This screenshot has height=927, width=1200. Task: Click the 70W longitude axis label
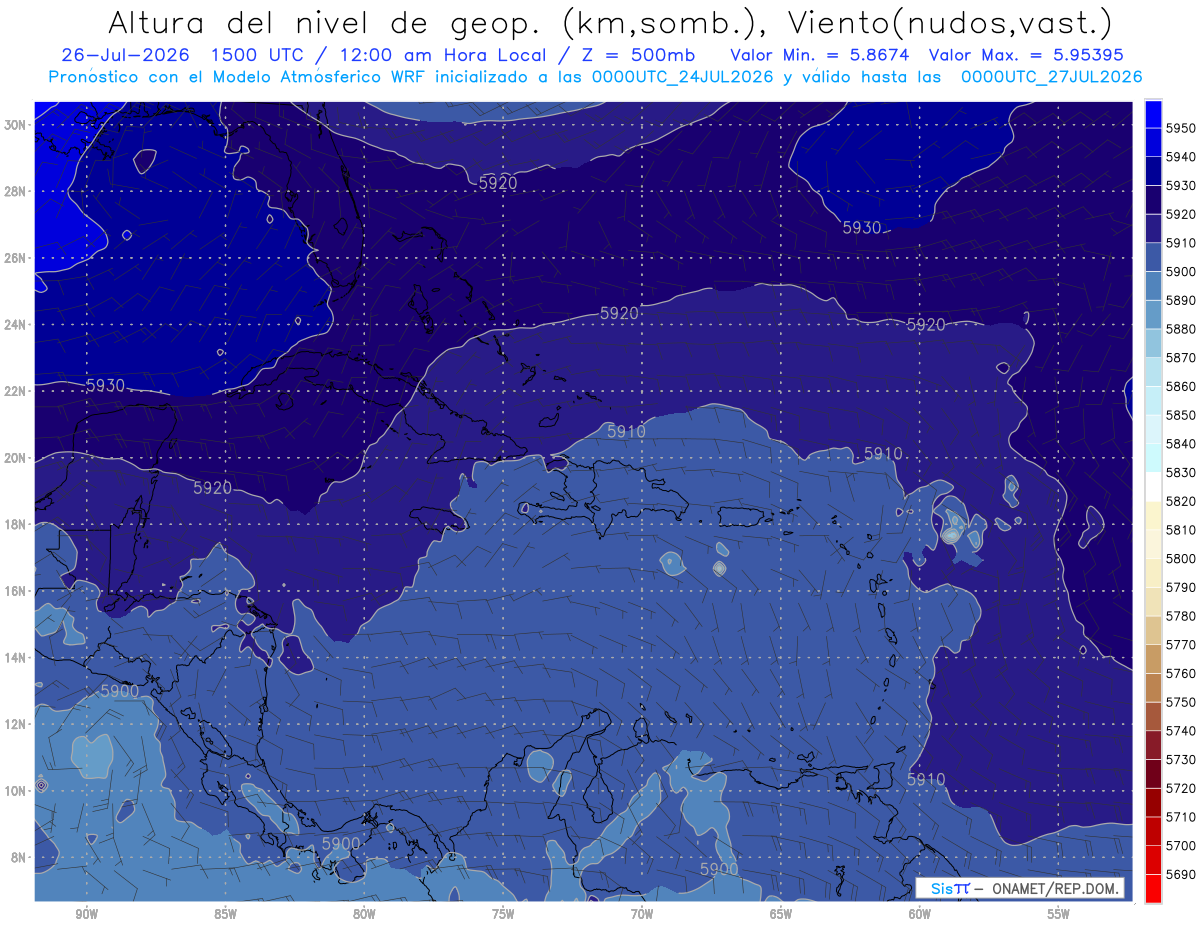point(642,914)
